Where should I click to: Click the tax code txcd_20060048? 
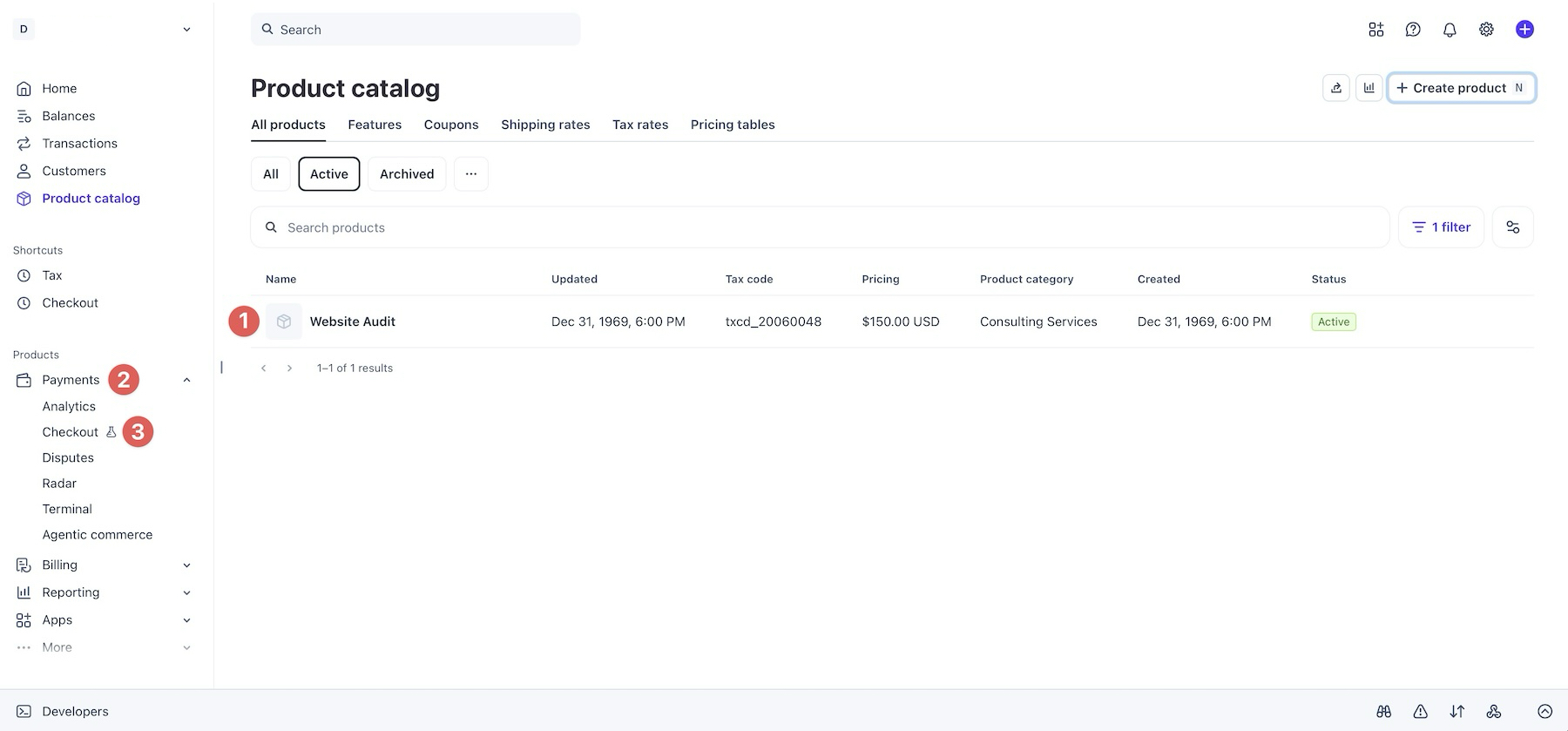click(774, 322)
